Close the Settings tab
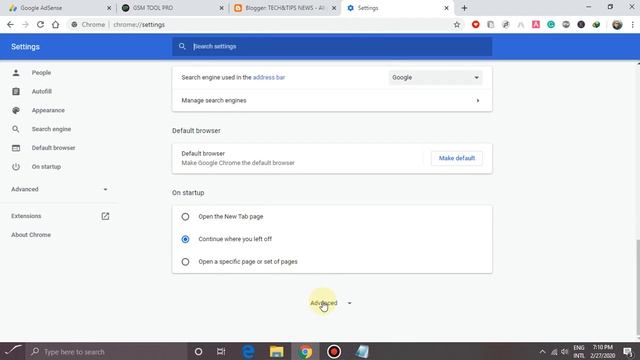The width and height of the screenshot is (640, 360). click(447, 8)
